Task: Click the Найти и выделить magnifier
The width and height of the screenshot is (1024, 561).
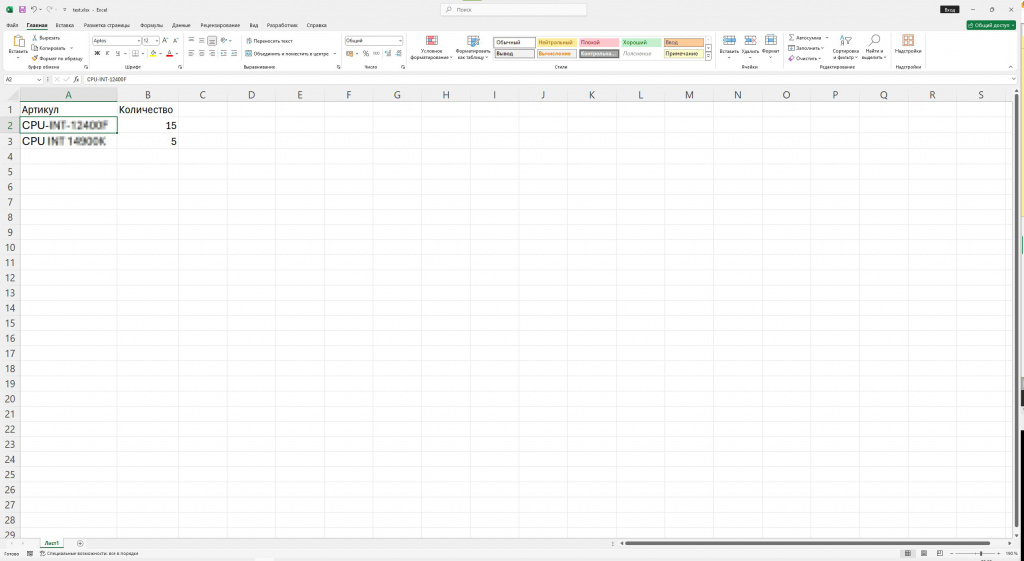Action: (874, 40)
